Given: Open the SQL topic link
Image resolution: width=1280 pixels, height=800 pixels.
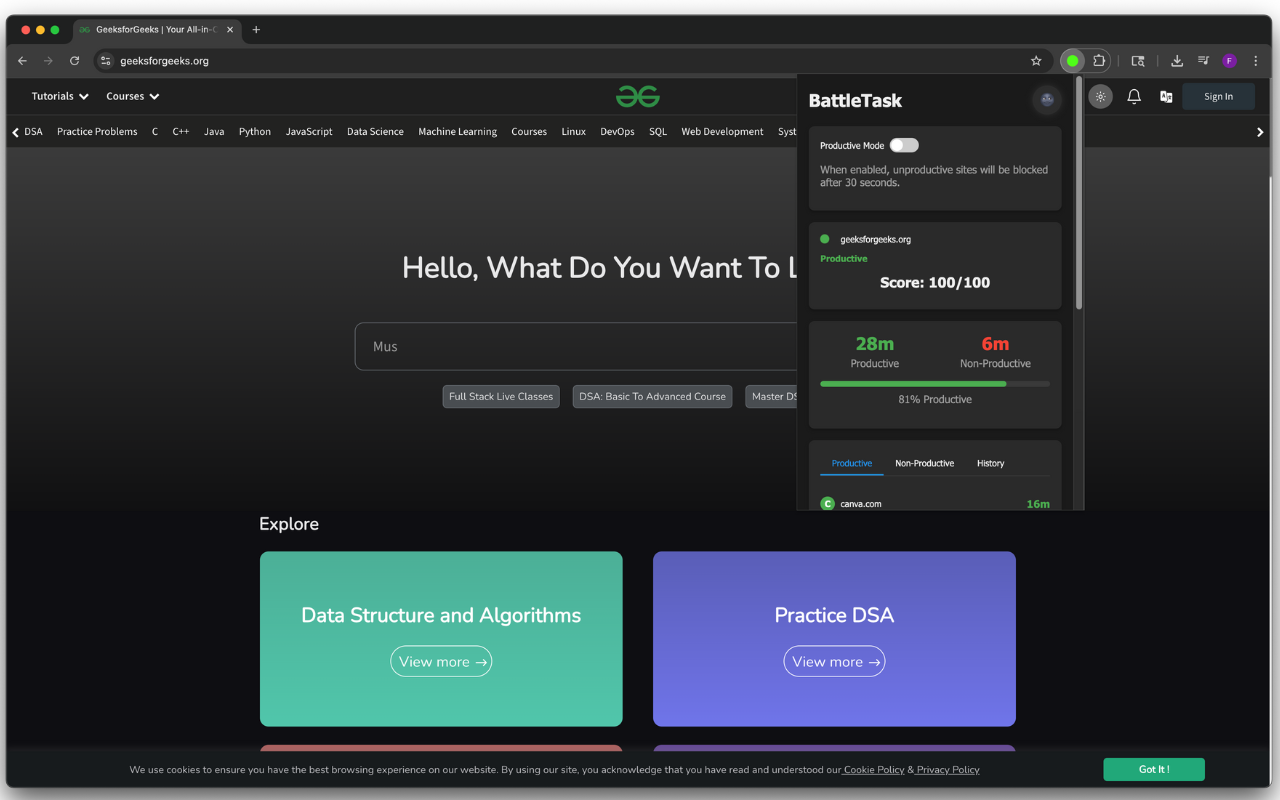Looking at the screenshot, I should 658,132.
